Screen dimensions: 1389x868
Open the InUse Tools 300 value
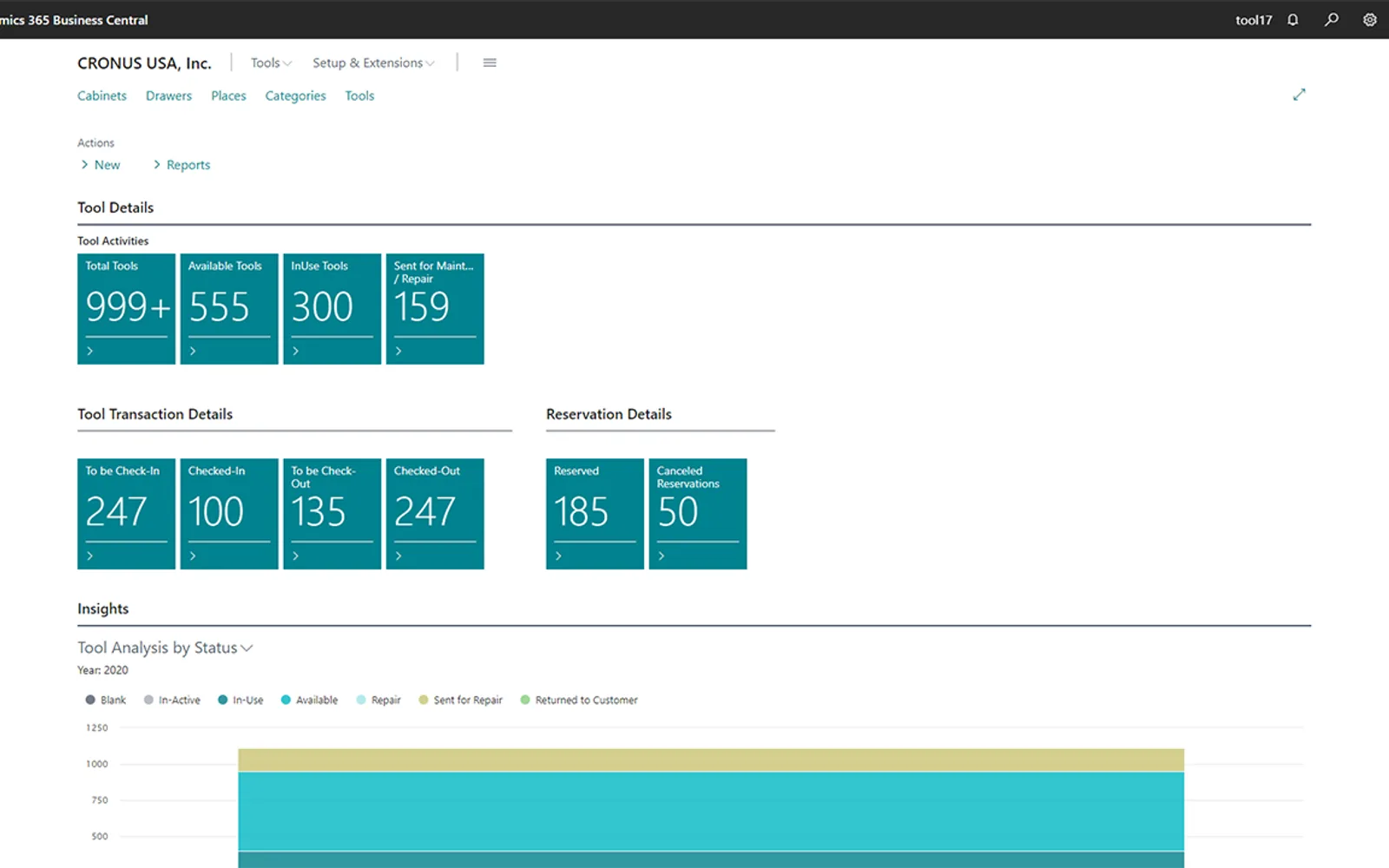(322, 306)
